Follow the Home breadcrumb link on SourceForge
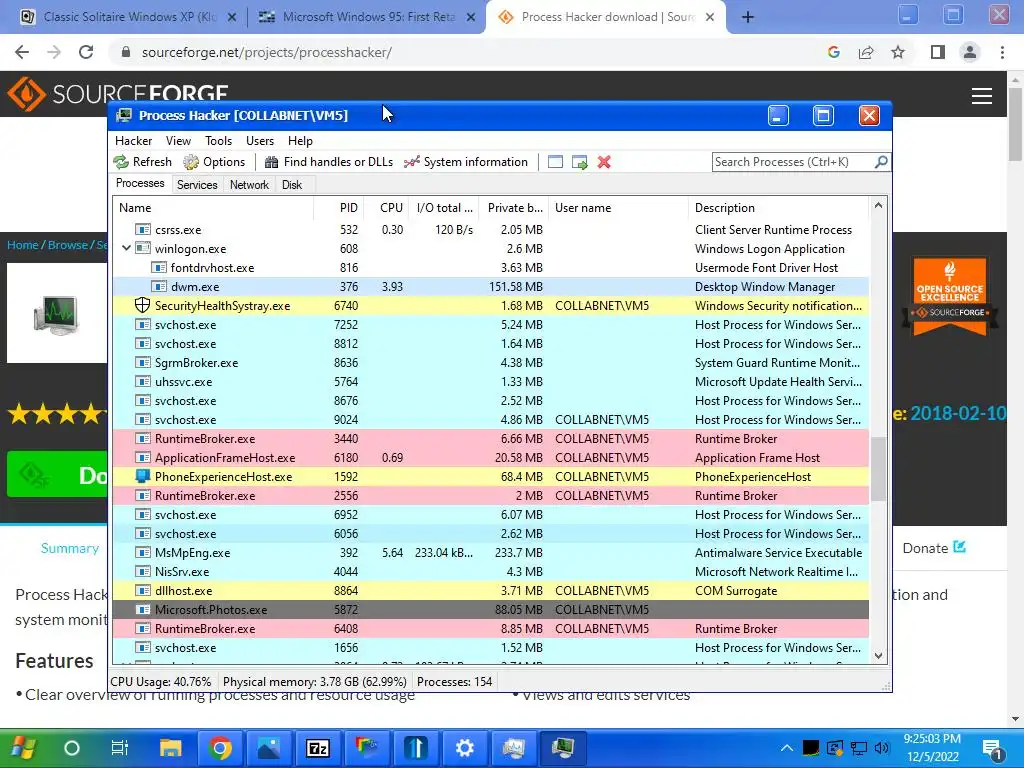Viewport: 1024px width, 768px height. (23, 245)
